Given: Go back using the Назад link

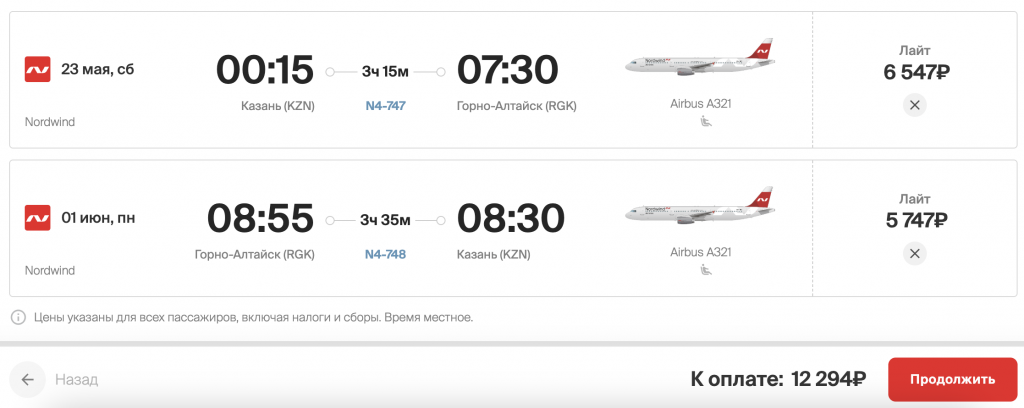Looking at the screenshot, I should point(76,380).
